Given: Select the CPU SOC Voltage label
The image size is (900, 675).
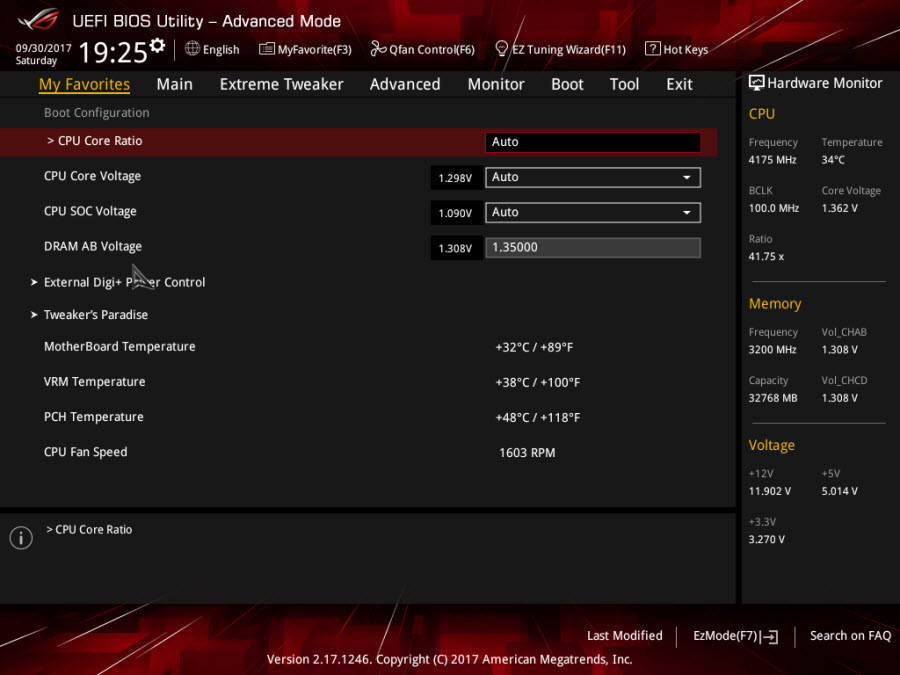Looking at the screenshot, I should pyautogui.click(x=90, y=211).
